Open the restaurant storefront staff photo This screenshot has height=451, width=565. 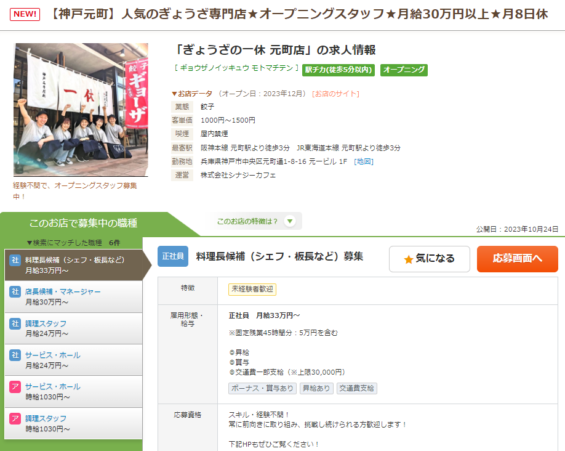tap(81, 110)
